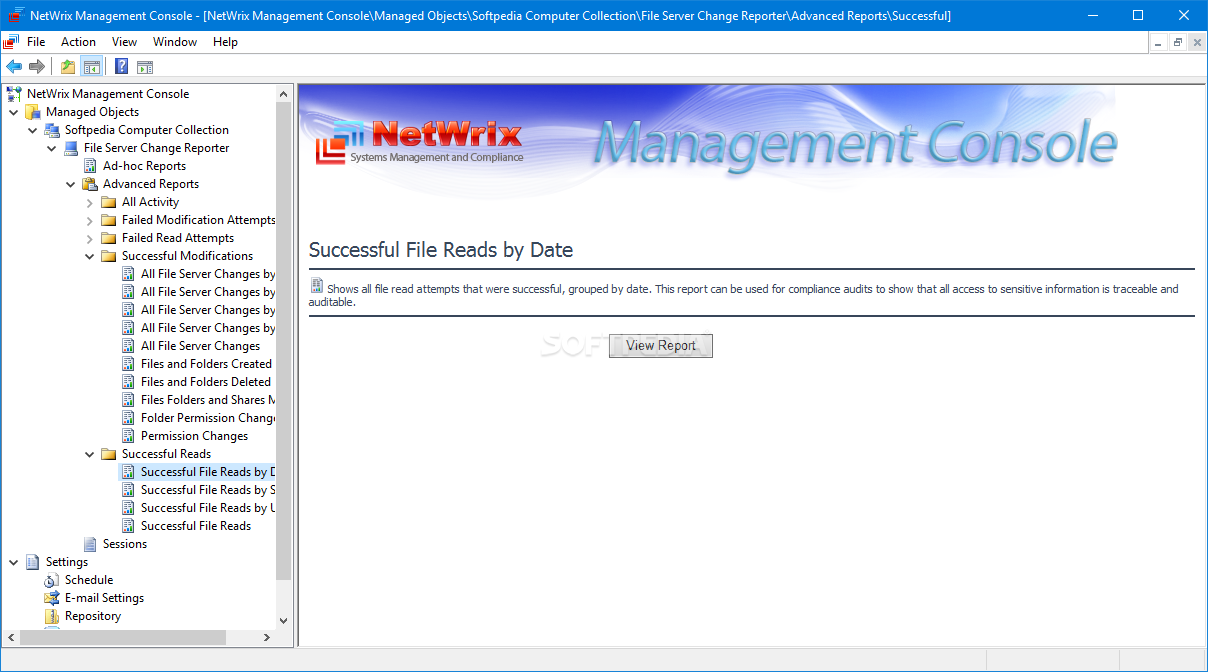Open the Help menu
The image size is (1208, 672).
[225, 42]
